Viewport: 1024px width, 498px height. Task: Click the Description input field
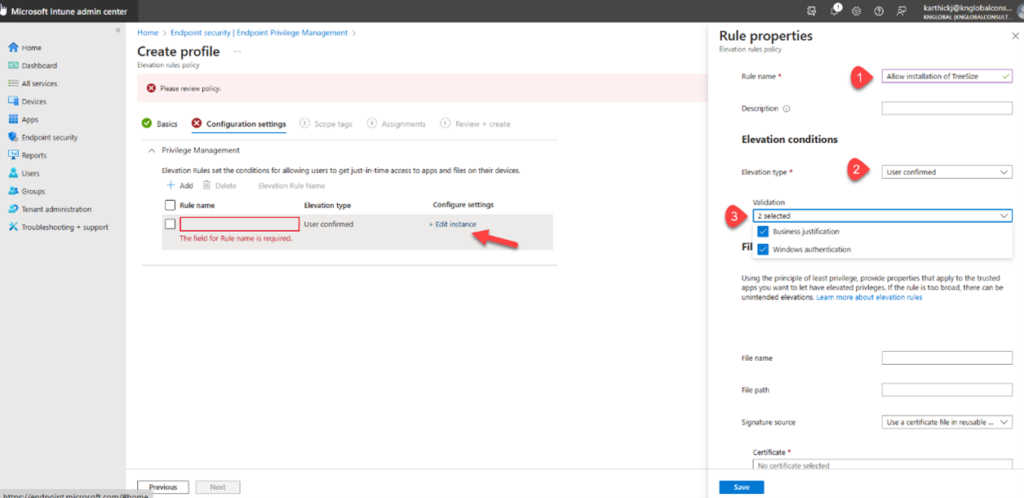click(947, 108)
